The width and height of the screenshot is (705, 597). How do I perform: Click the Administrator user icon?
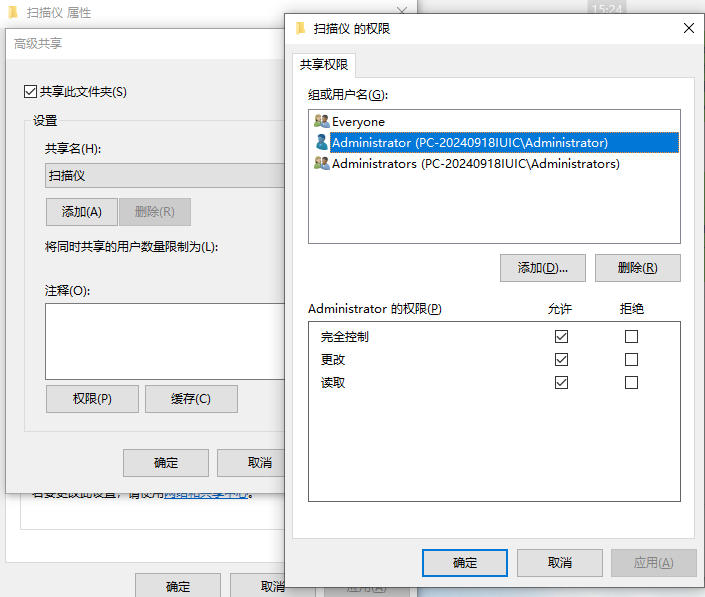coord(321,142)
